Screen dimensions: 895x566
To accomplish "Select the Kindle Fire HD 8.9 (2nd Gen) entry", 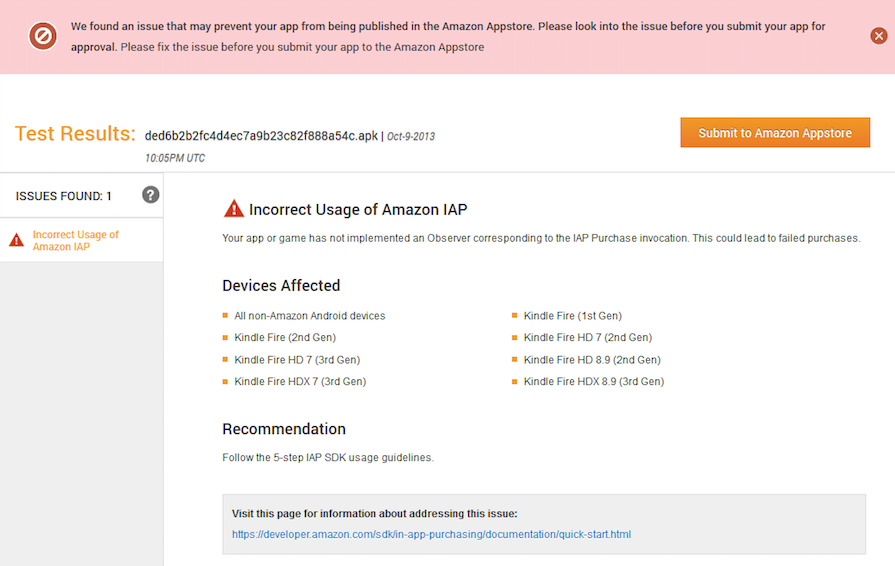I will tap(592, 360).
